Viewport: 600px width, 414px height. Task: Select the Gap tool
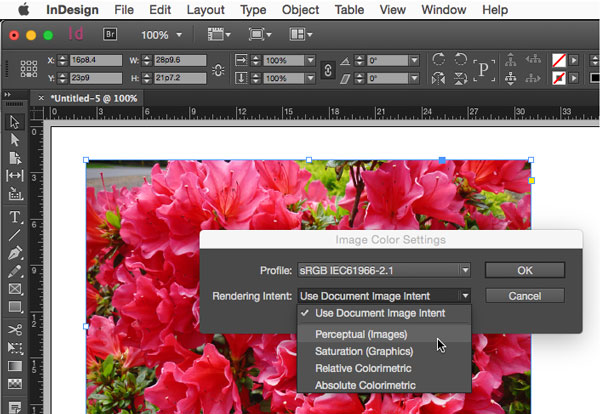click(x=15, y=176)
